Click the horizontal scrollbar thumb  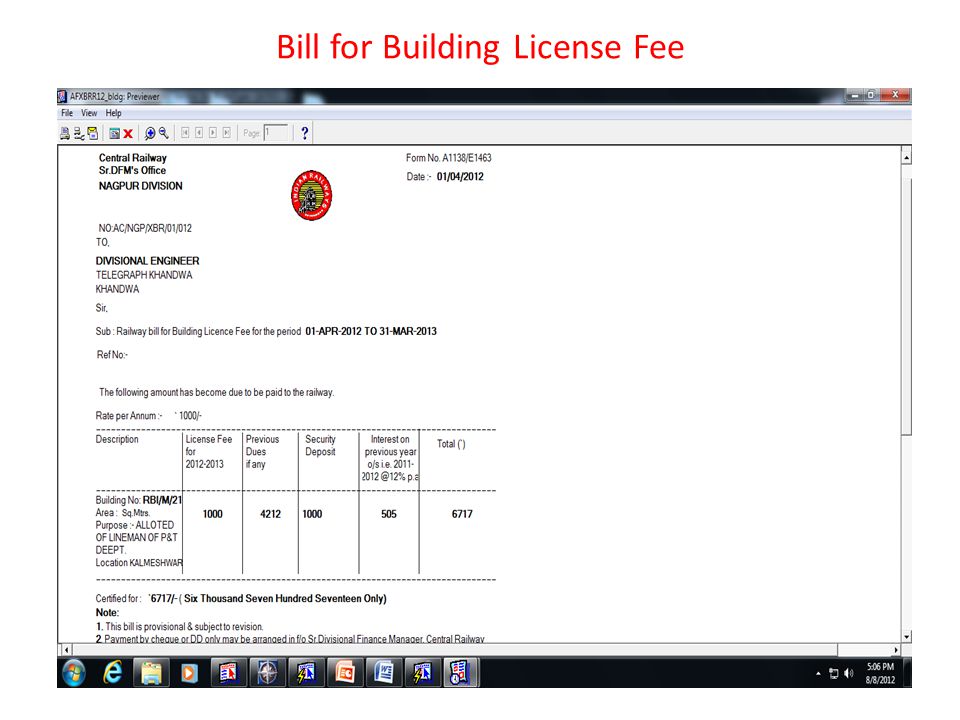pos(455,650)
